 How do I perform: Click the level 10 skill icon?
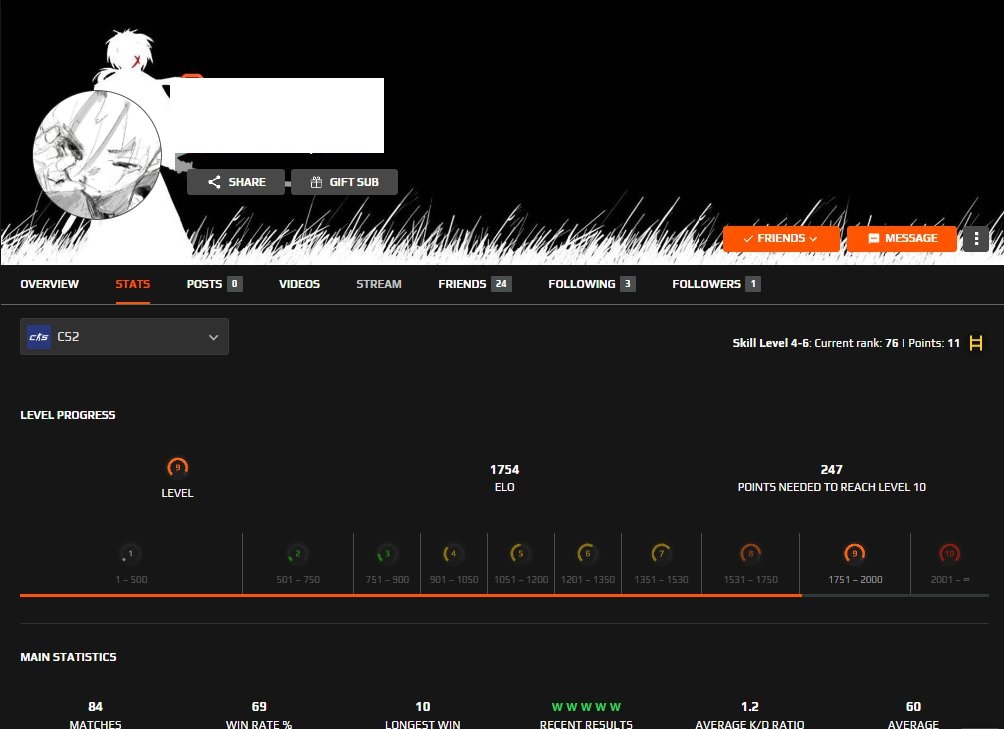[949, 554]
